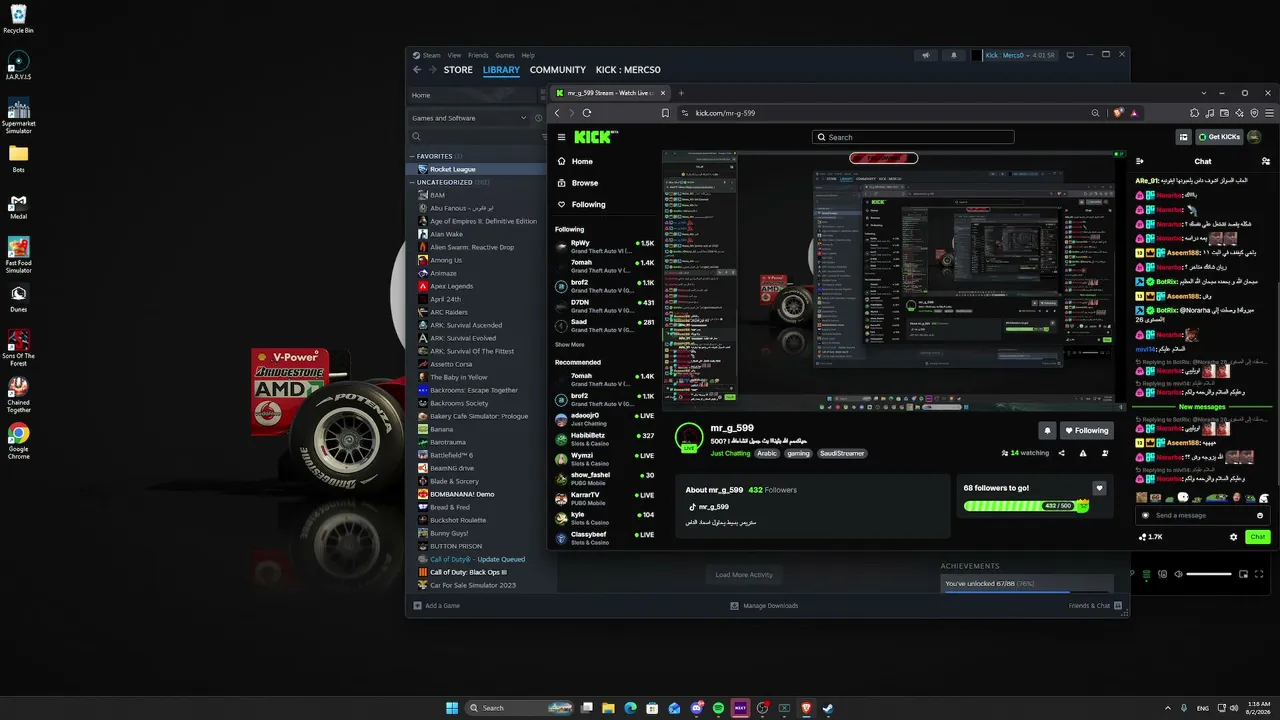Click the Get KICKs button
1280x720 pixels.
(x=1219, y=137)
